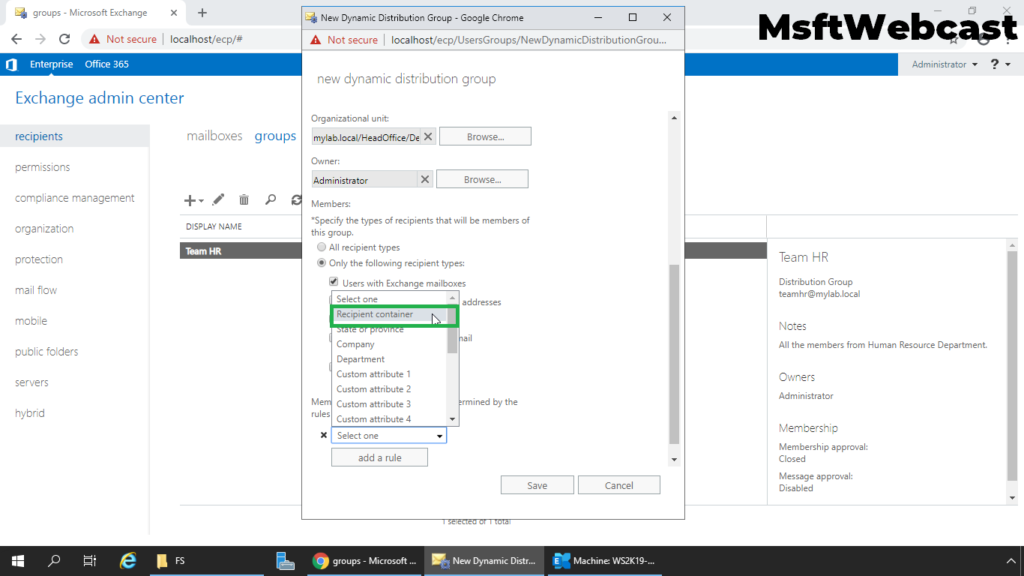Browse for an Owner

click(x=482, y=179)
